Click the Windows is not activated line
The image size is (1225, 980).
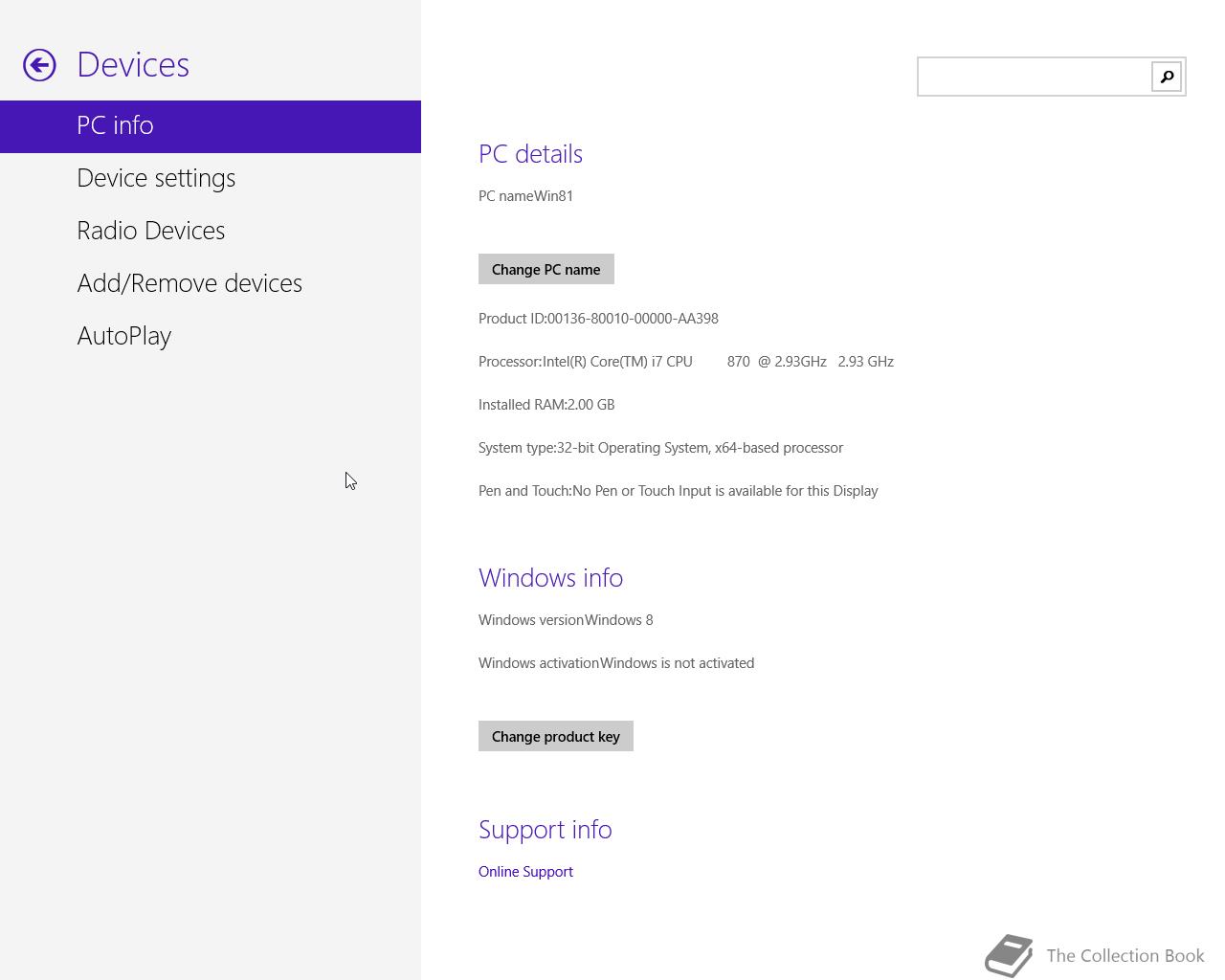coord(616,662)
